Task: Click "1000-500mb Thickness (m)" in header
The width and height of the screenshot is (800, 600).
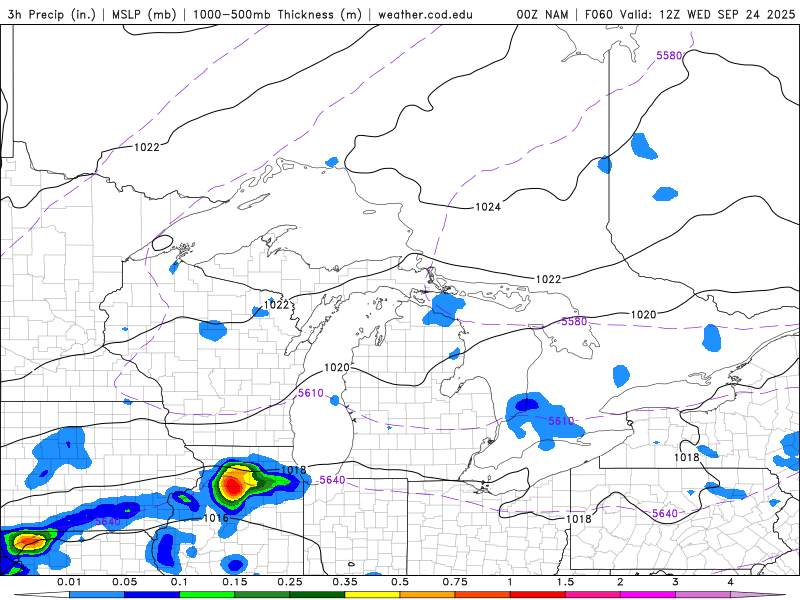Action: (277, 14)
